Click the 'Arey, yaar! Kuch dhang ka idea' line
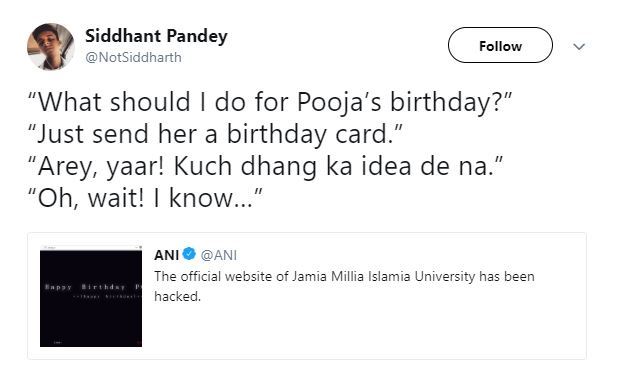The width and height of the screenshot is (617, 370). tap(265, 166)
